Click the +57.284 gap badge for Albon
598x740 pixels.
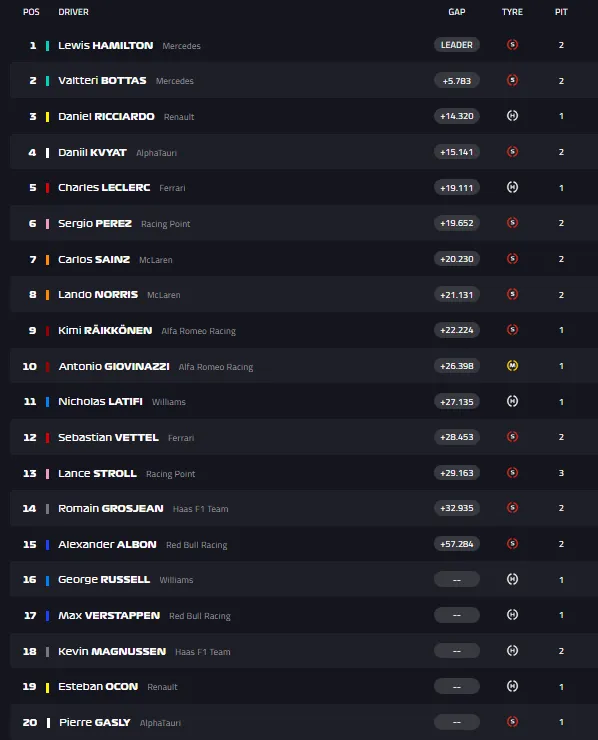click(x=456, y=544)
